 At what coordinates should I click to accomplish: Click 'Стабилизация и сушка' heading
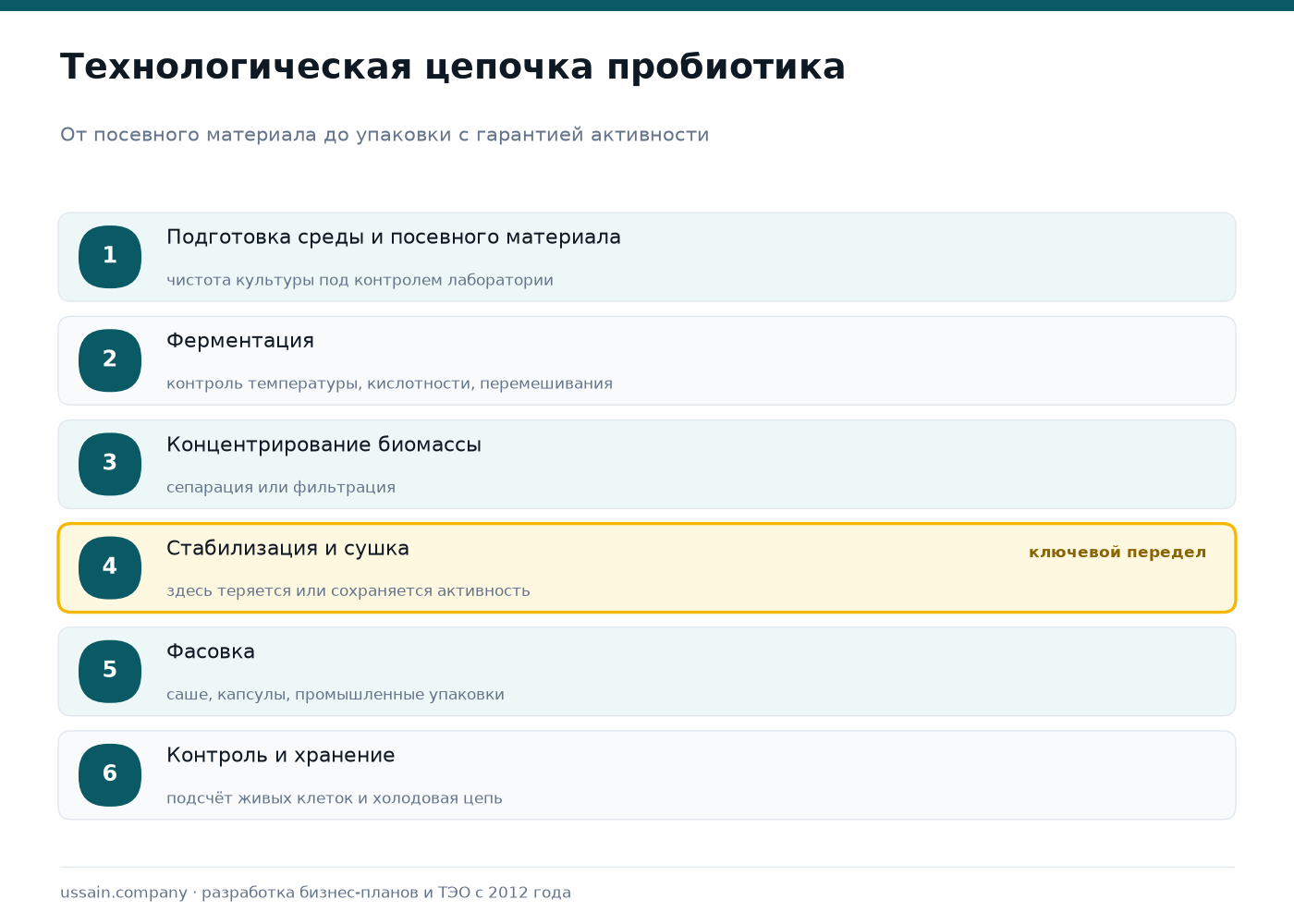pos(287,548)
